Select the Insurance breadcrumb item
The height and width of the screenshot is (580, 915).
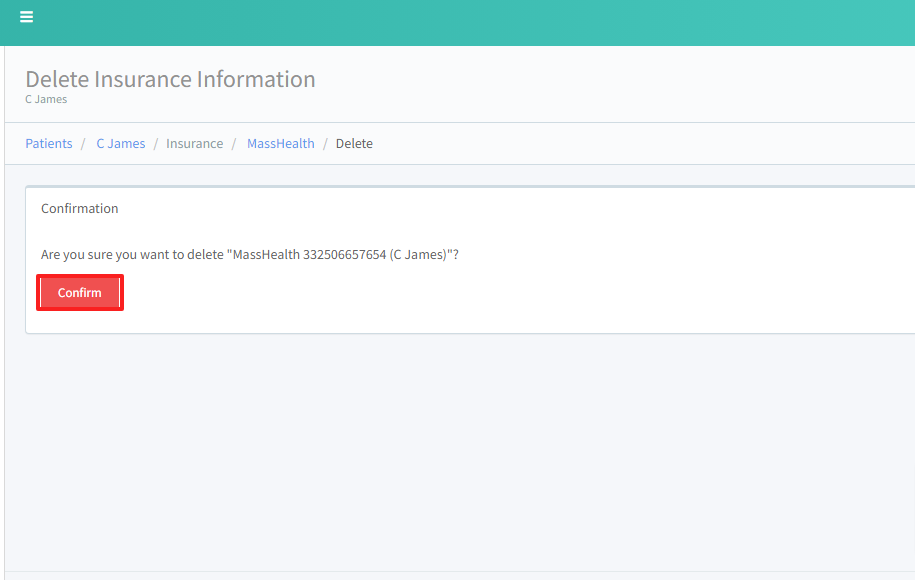[194, 144]
